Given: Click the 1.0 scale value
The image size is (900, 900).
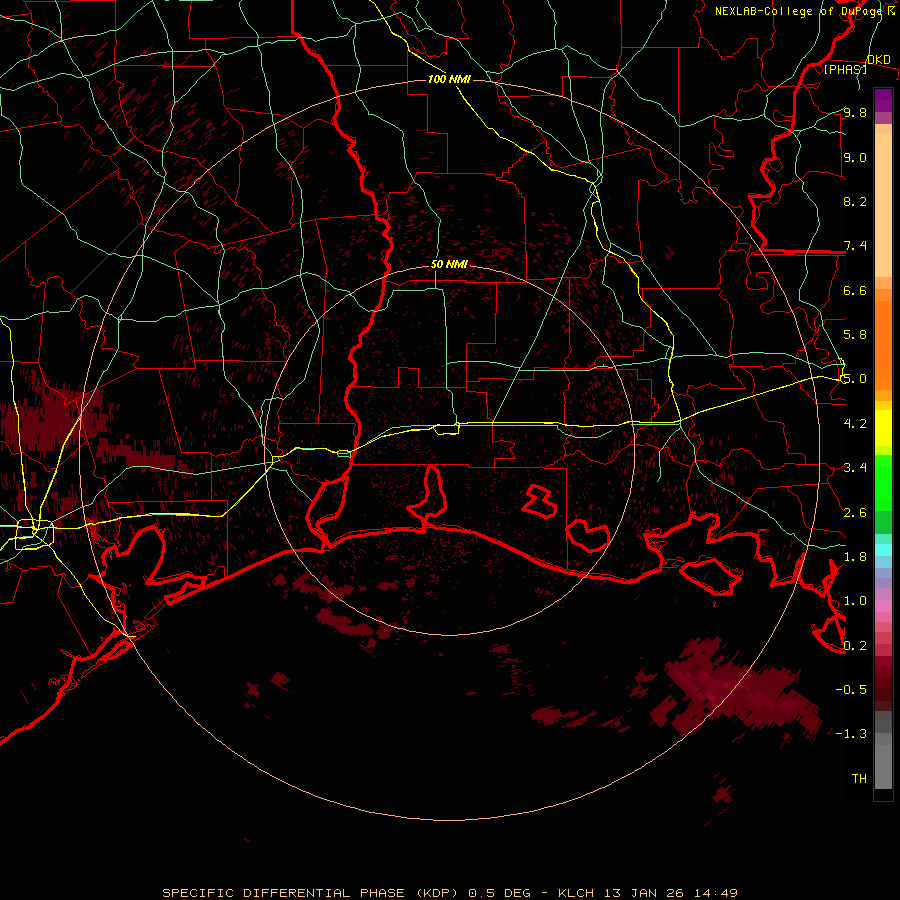Looking at the screenshot, I should (x=855, y=601).
